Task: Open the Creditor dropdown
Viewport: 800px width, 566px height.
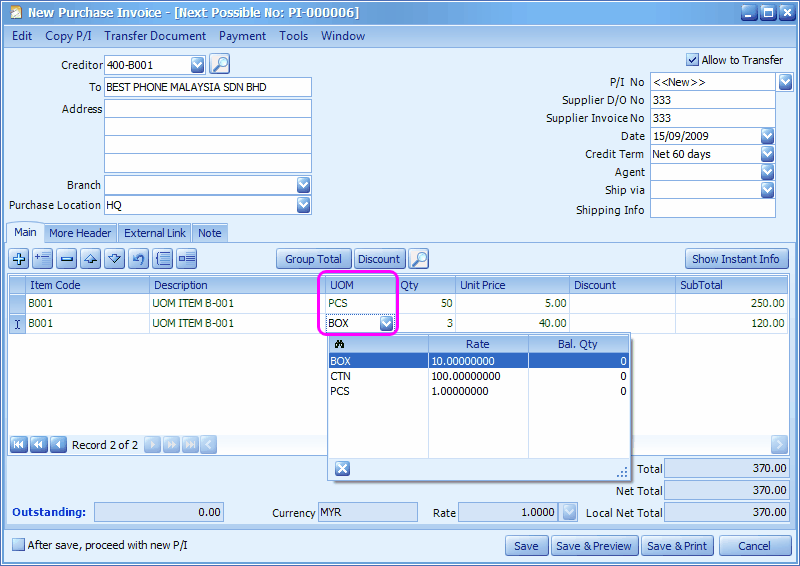Action: point(197,65)
